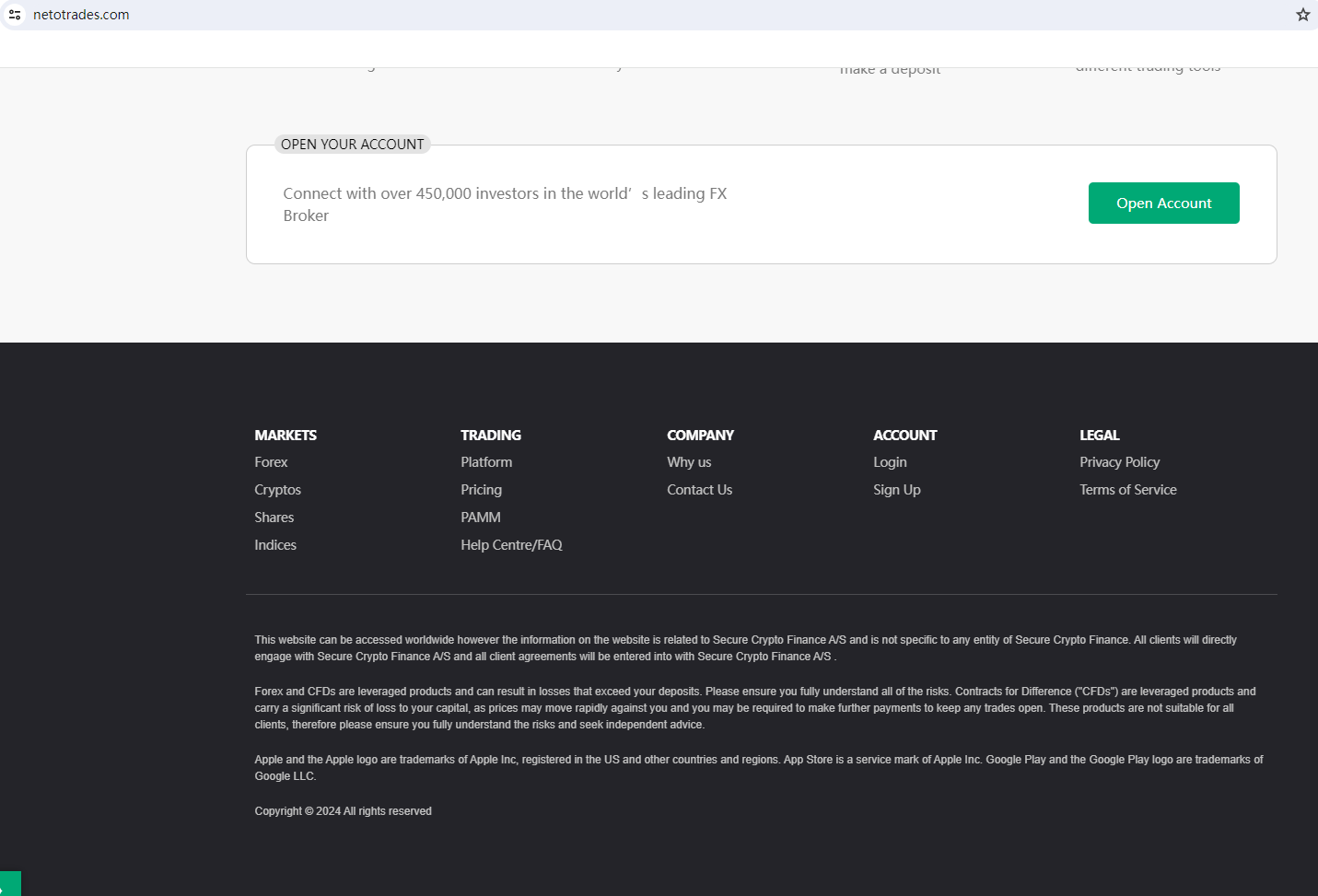Click the Open Account button

coord(1163,204)
